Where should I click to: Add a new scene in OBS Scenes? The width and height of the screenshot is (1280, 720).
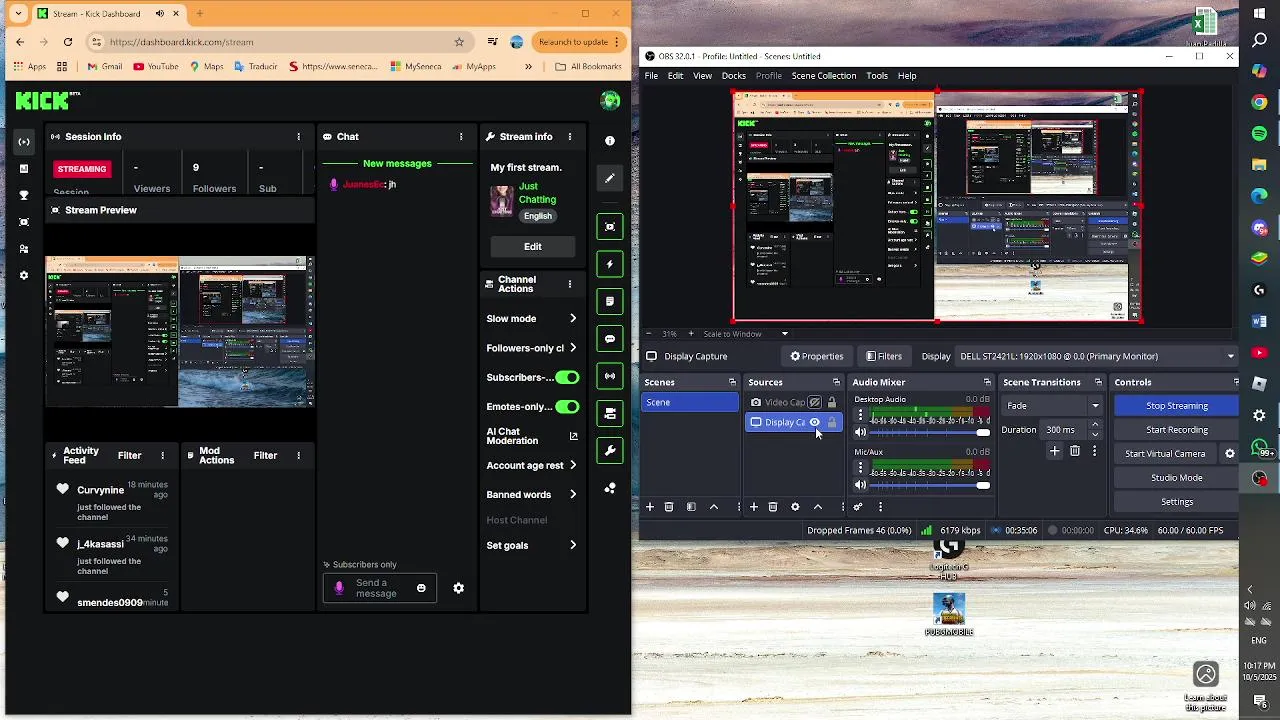click(x=650, y=507)
